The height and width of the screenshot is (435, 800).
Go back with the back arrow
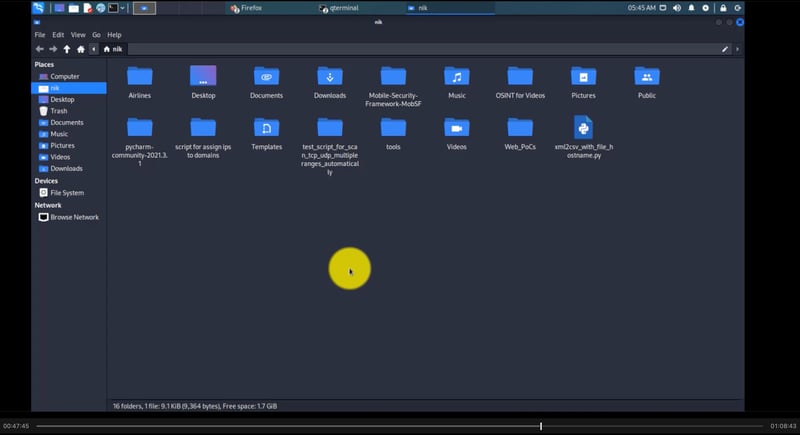tap(39, 49)
